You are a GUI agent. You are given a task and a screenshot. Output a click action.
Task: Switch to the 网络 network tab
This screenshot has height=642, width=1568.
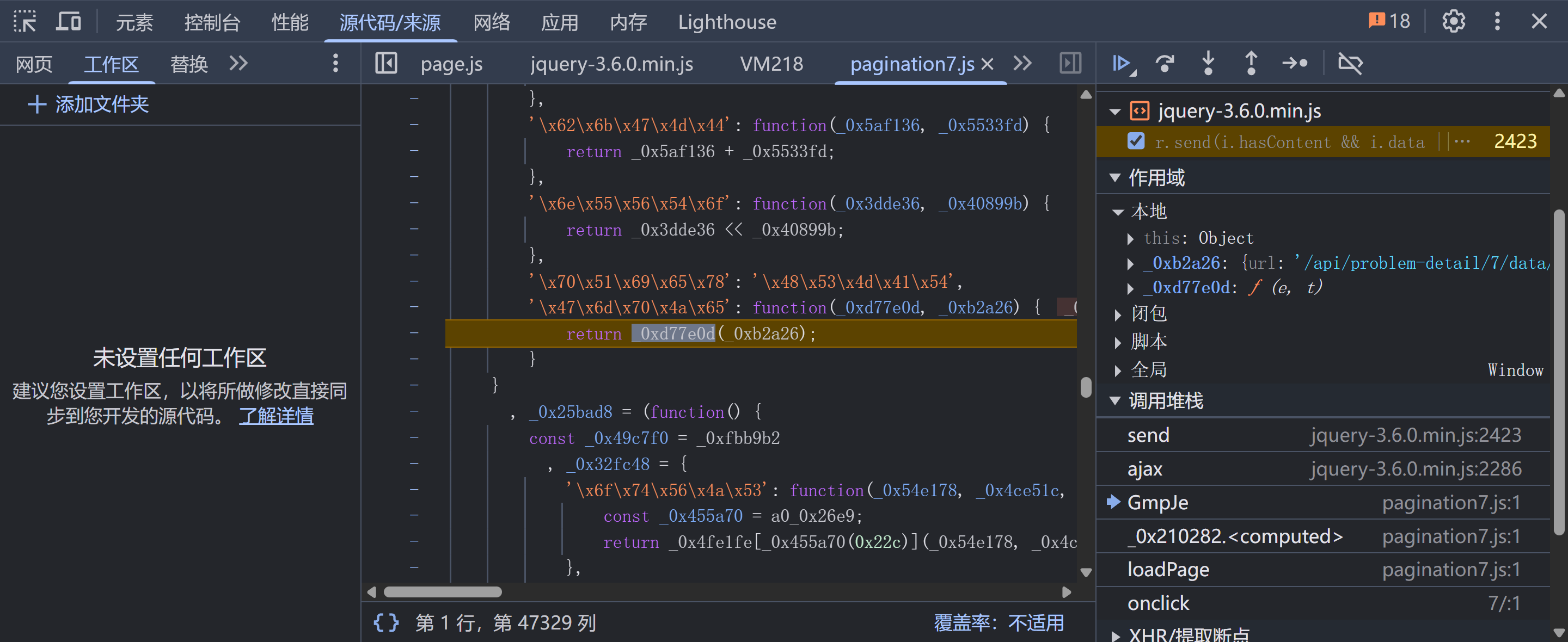tap(491, 22)
